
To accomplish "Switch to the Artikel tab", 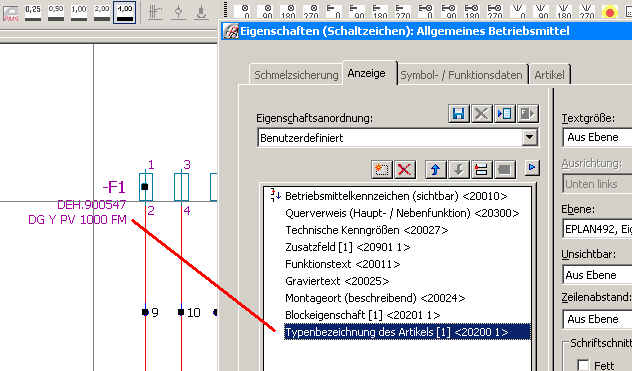I will pos(549,75).
